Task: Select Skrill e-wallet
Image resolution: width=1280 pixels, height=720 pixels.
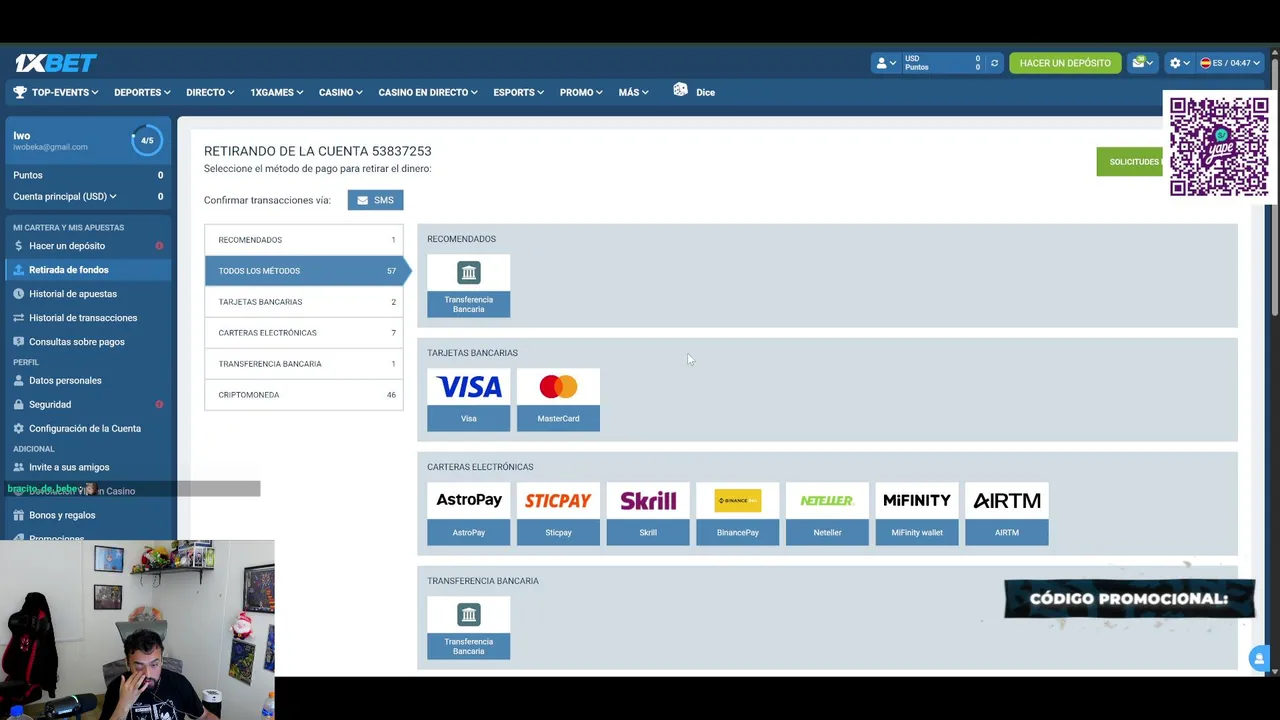Action: 648,514
